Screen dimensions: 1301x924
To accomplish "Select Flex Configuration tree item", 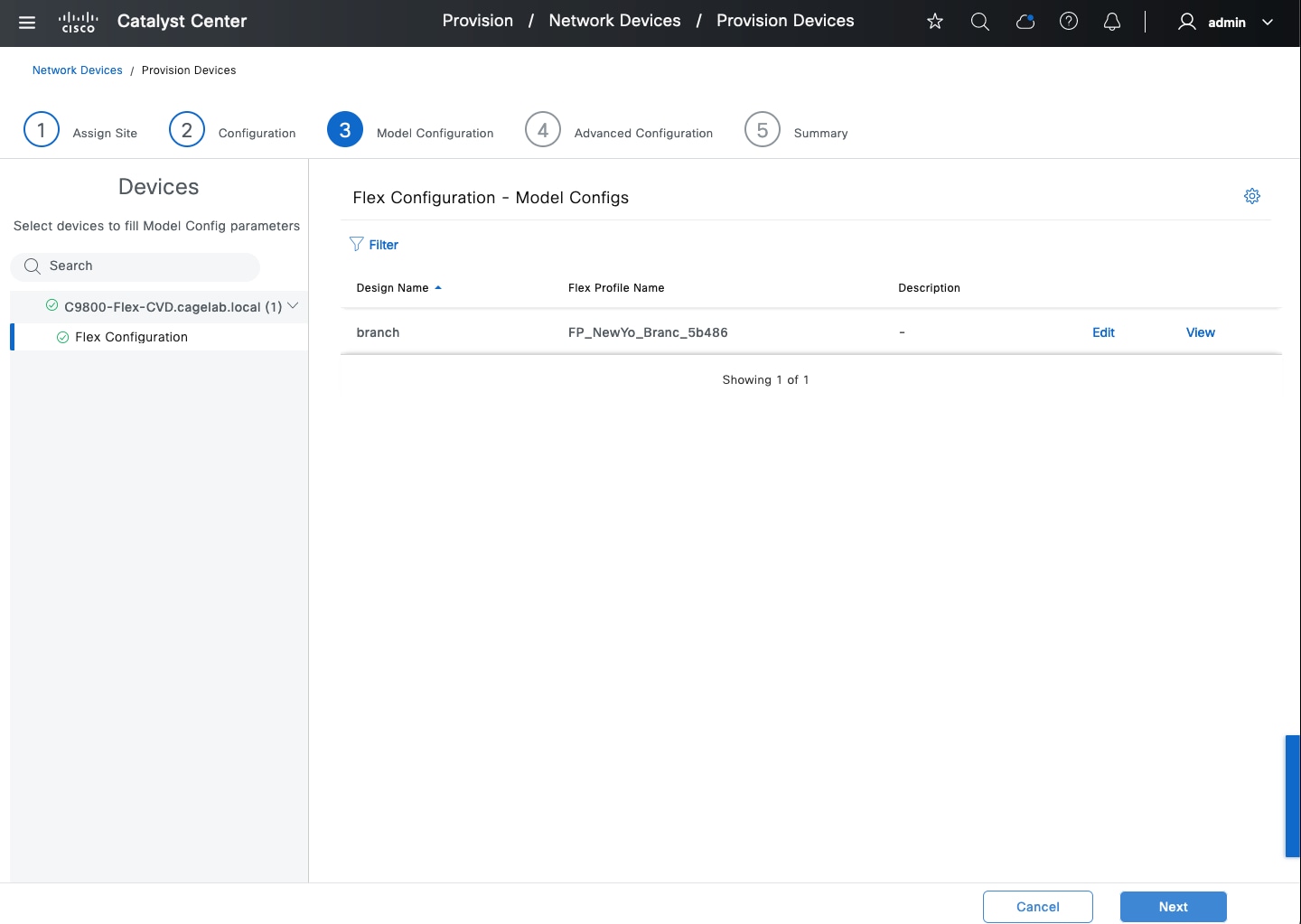I will (131, 337).
